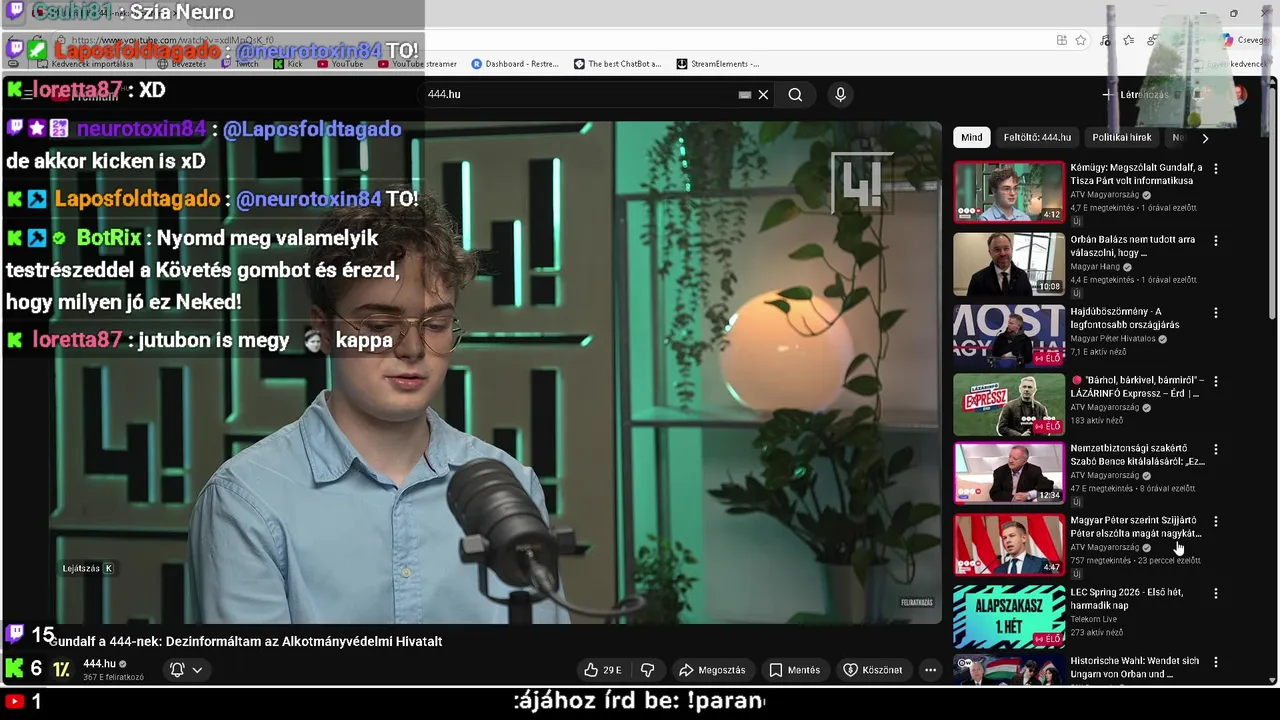Click video title 'Gundalf a 444-nek: Dezinformáltam'
Image resolution: width=1280 pixels, height=720 pixels.
pos(246,641)
